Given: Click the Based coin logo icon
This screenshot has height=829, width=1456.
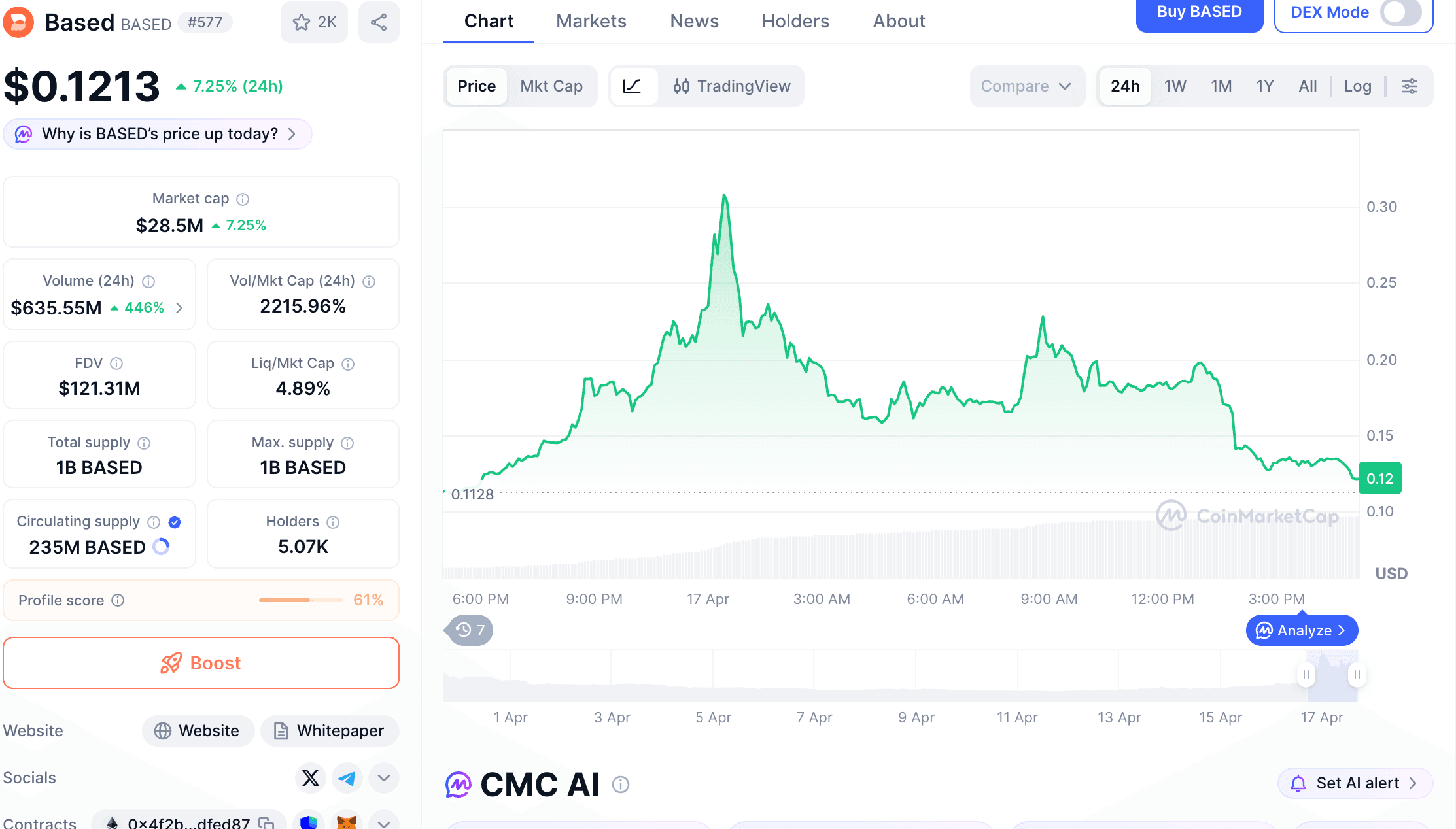Looking at the screenshot, I should (x=18, y=22).
